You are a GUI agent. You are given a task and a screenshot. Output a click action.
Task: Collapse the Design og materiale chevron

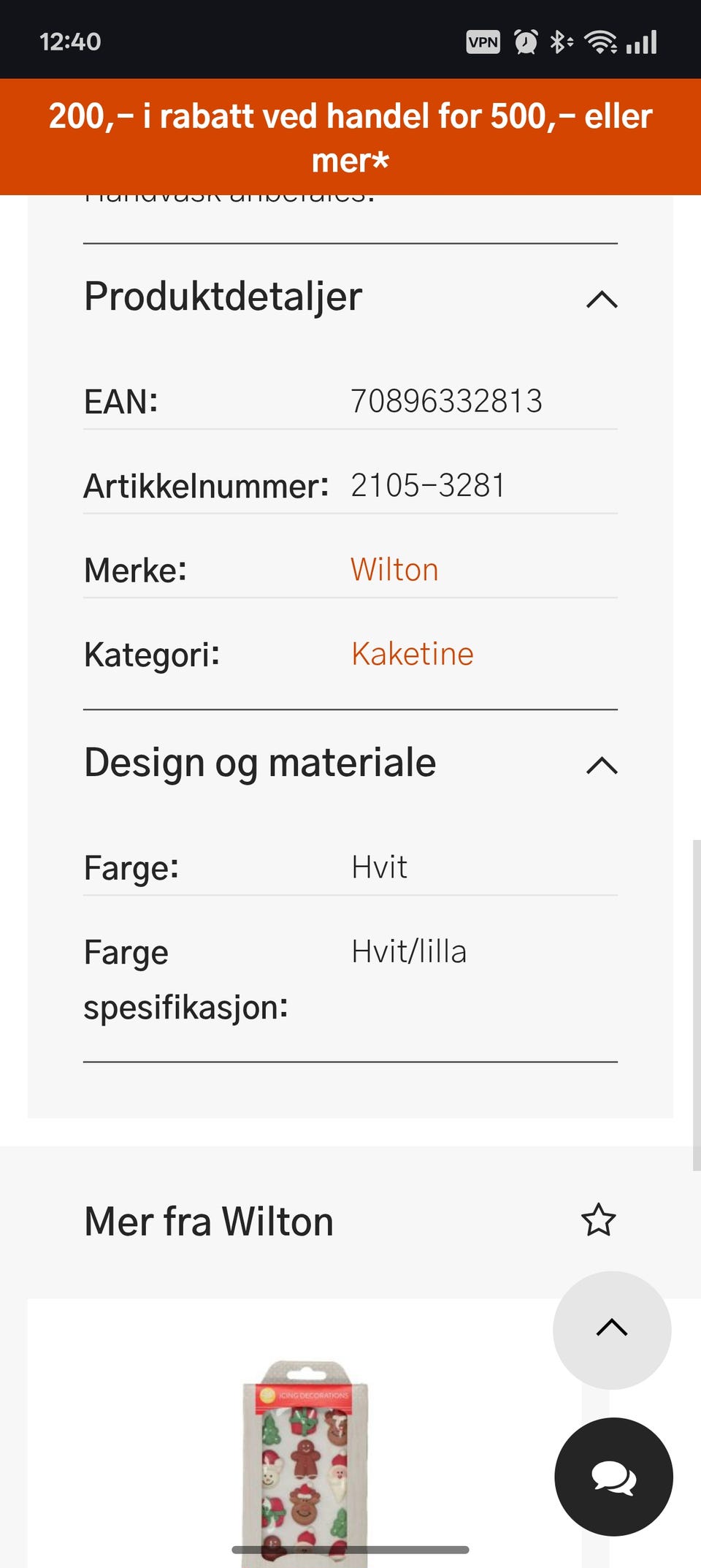point(602,766)
